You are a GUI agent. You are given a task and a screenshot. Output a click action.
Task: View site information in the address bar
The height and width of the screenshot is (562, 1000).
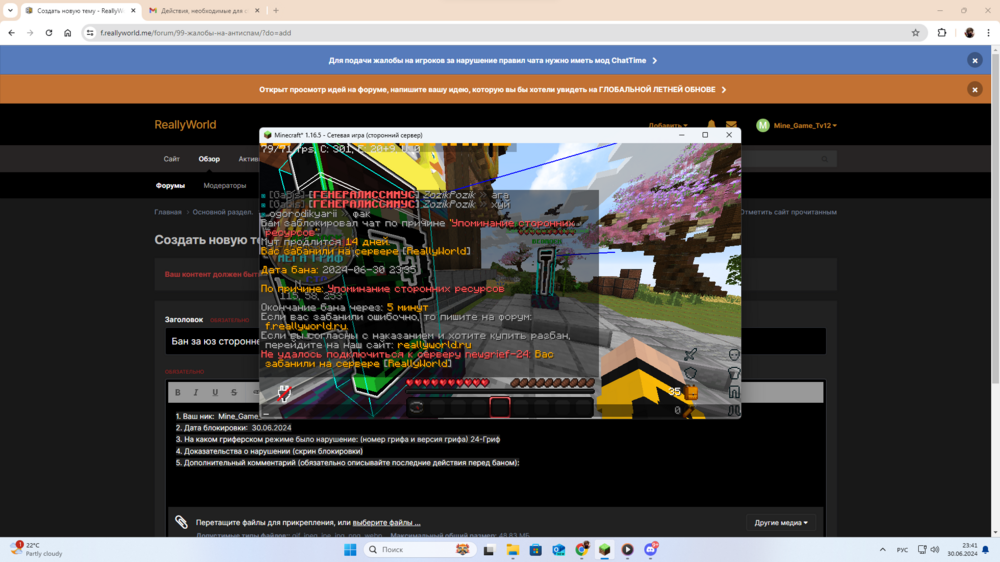pos(90,33)
